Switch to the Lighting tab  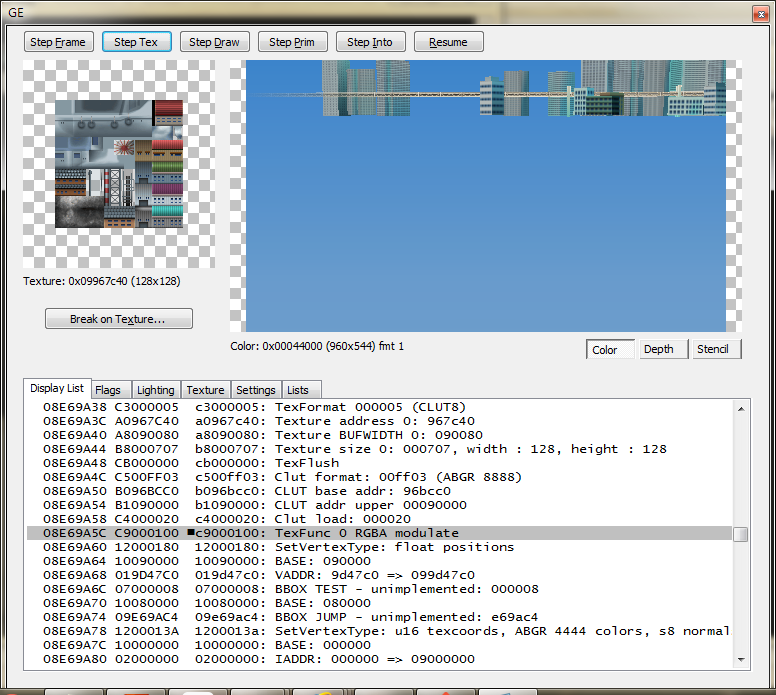(x=155, y=390)
